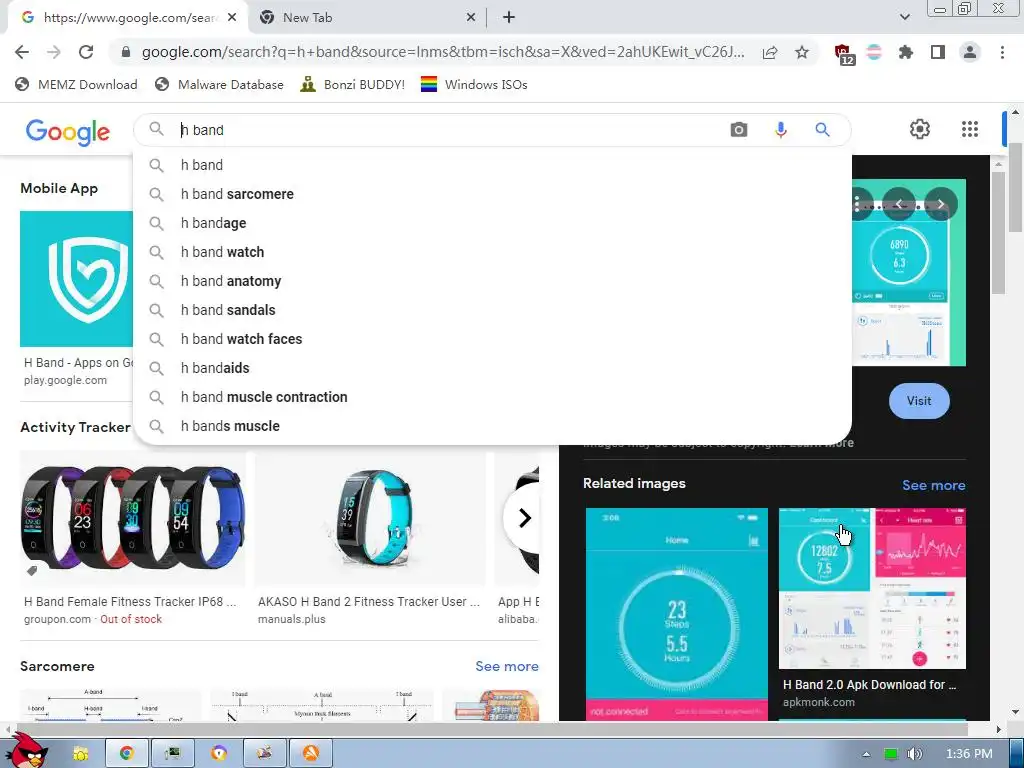Image resolution: width=1024 pixels, height=768 pixels.
Task: Start voice search with microphone icon
Action: click(780, 129)
